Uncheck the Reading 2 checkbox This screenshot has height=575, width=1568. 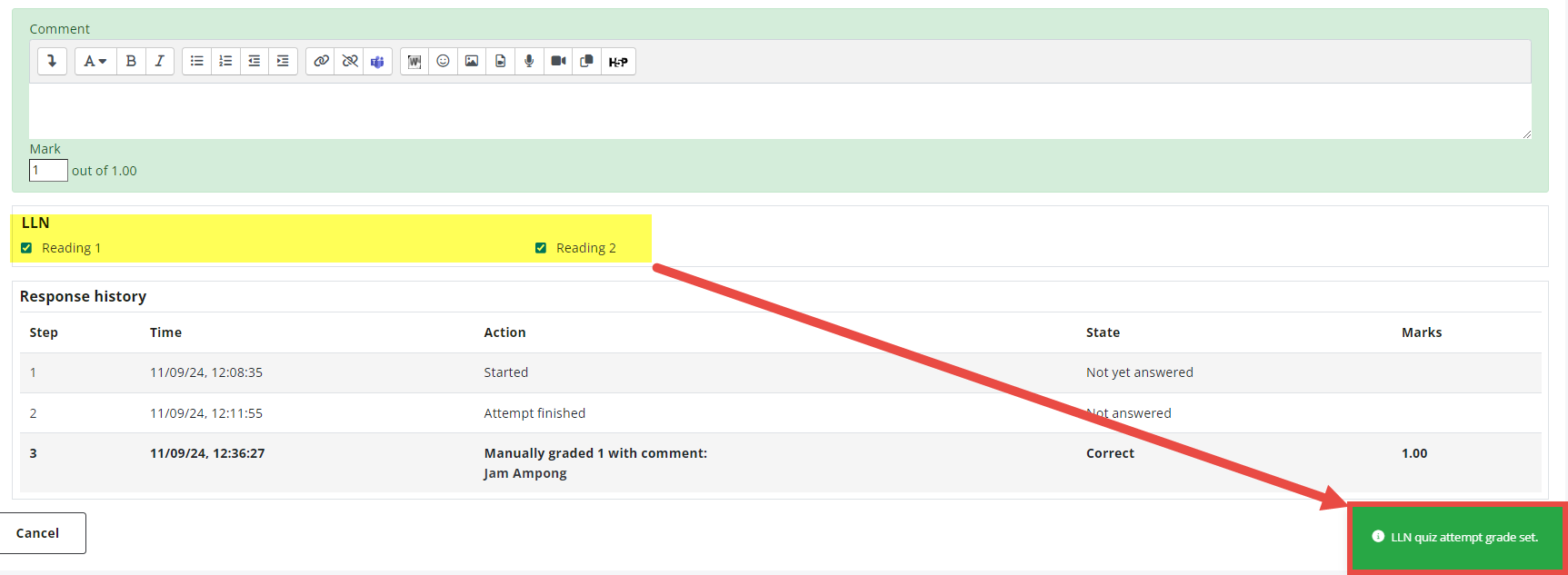point(541,248)
